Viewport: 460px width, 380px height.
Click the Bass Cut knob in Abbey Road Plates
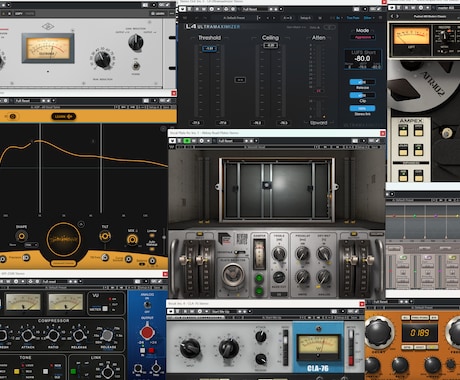[279, 277]
